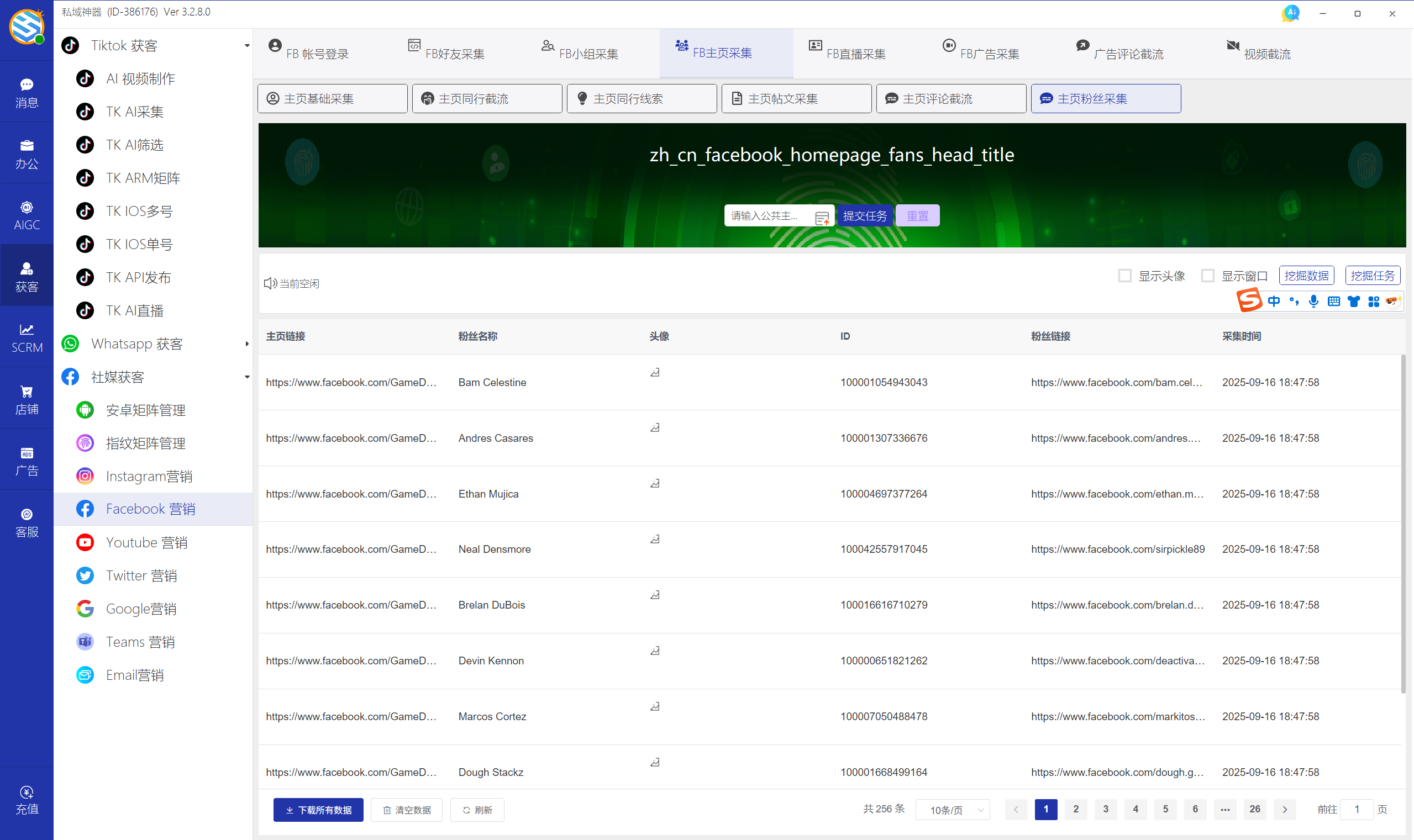Open the 消息 messages sidebar icon

[x=27, y=92]
